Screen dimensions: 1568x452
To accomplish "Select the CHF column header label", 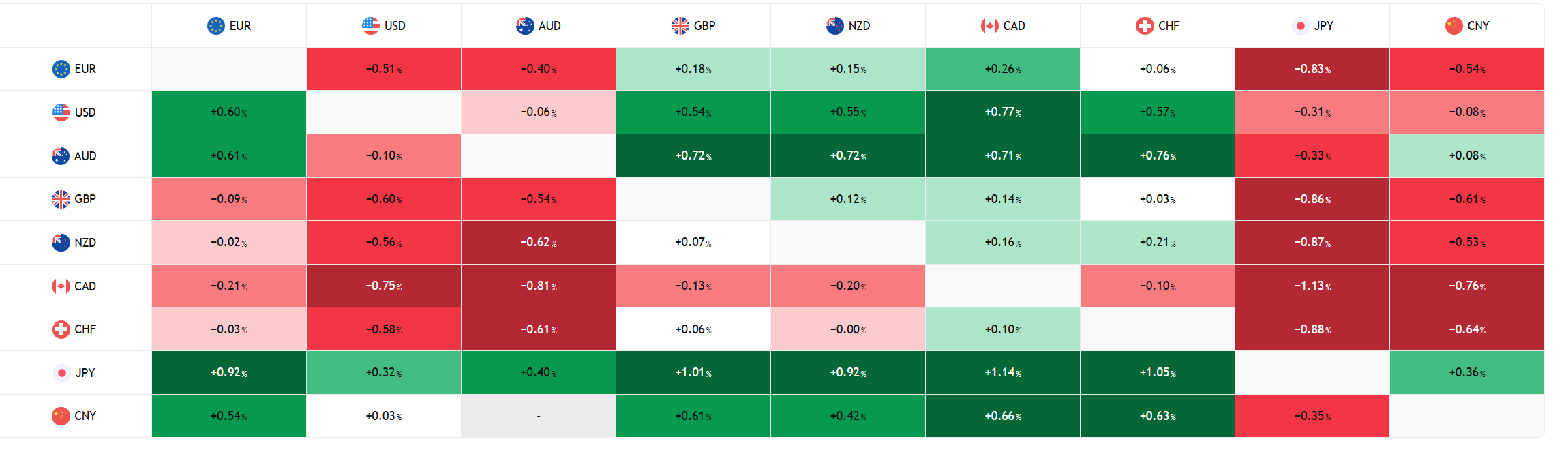I will point(1169,26).
